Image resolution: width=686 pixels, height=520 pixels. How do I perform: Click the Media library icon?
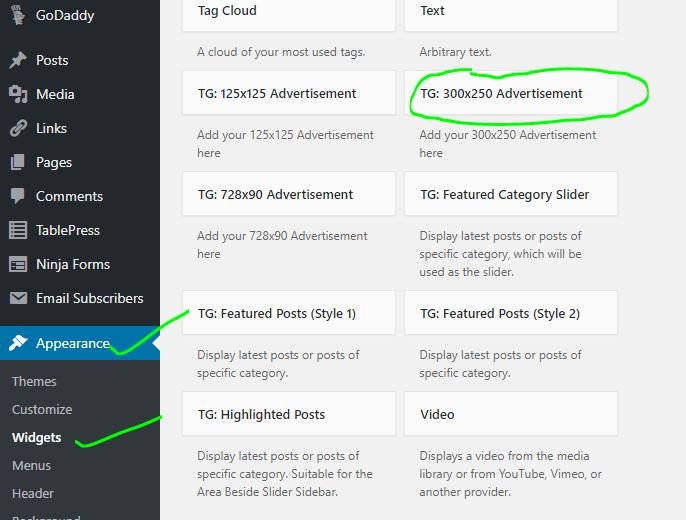(x=18, y=94)
